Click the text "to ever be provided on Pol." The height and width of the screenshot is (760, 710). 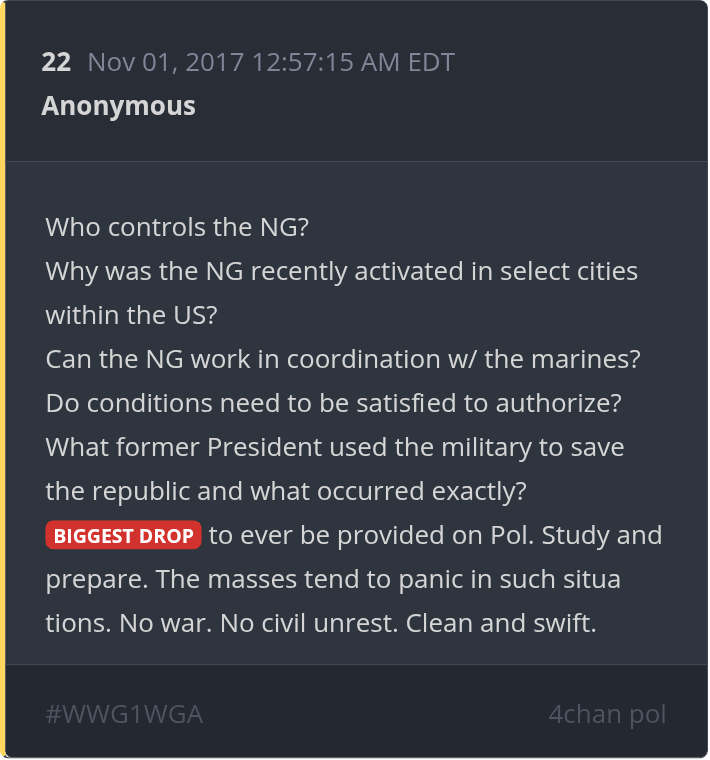point(372,535)
